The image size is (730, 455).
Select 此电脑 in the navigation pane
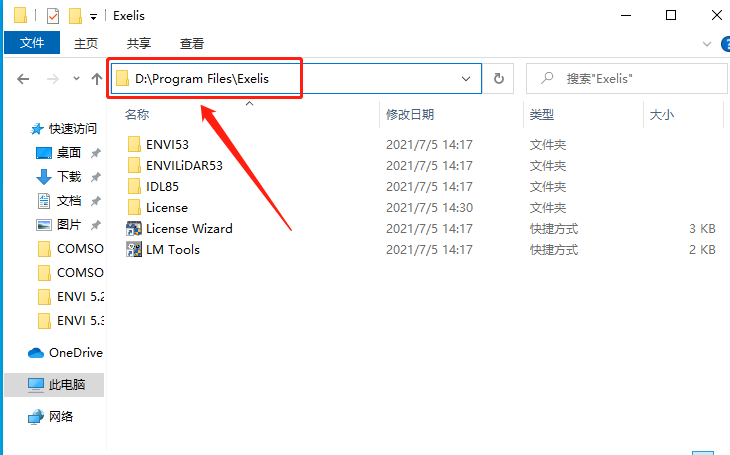(54, 385)
